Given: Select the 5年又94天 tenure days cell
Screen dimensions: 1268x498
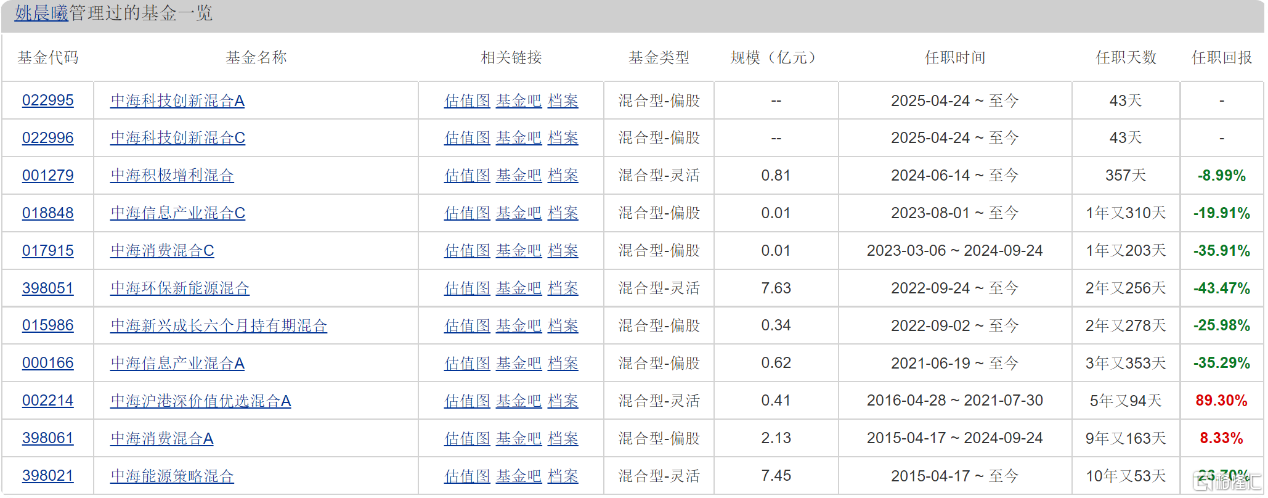Looking at the screenshot, I should click(x=1126, y=401).
